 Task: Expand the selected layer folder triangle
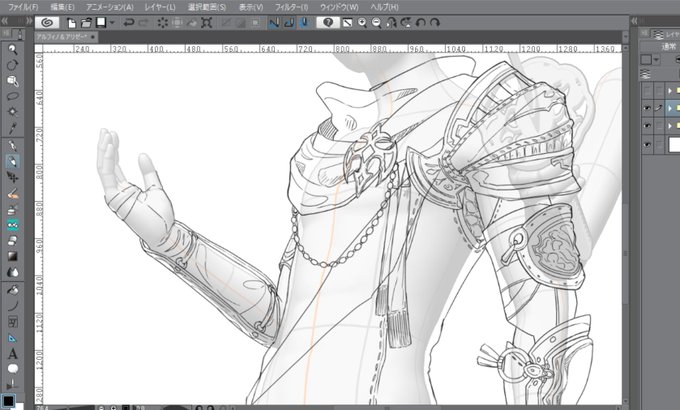point(670,108)
